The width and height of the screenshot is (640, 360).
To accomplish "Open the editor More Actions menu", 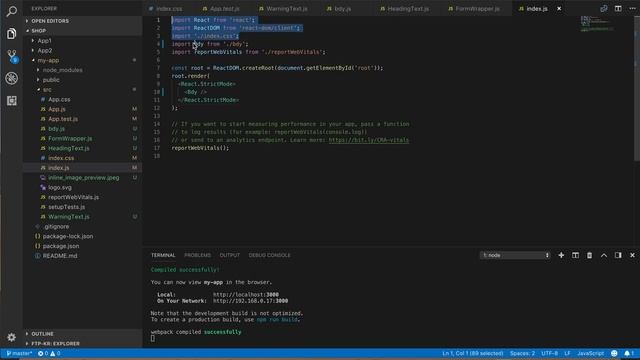I will coord(632,9).
